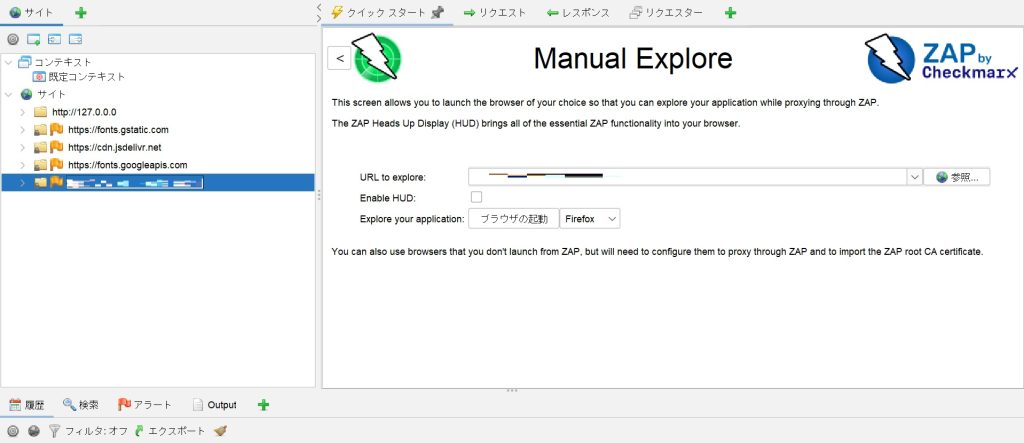Viewport: 1024px width, 443px height.
Task: Click the scope target icon in history toolbar
Action: (12, 431)
